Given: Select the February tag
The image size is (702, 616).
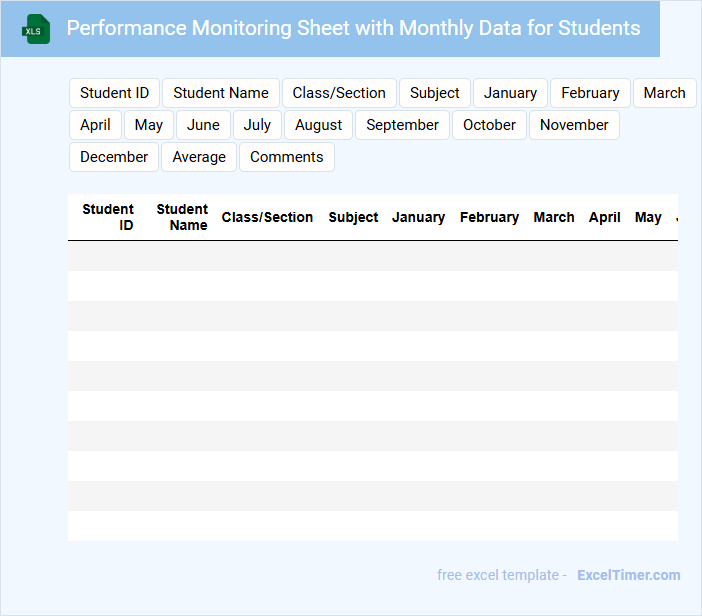Looking at the screenshot, I should pyautogui.click(x=590, y=93).
